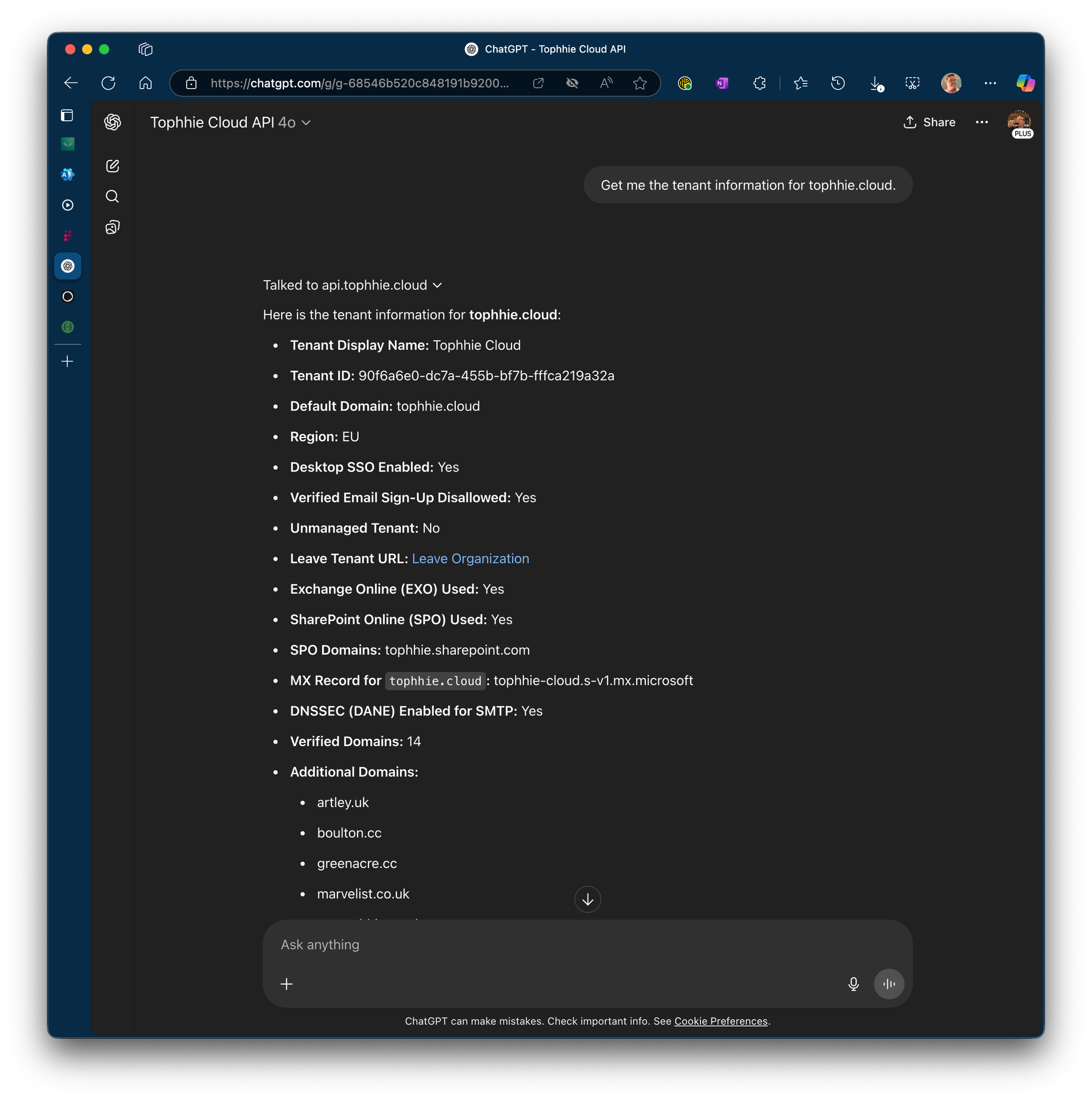Search chats with magnifier icon
The width and height of the screenshot is (1092, 1101).
(113, 197)
